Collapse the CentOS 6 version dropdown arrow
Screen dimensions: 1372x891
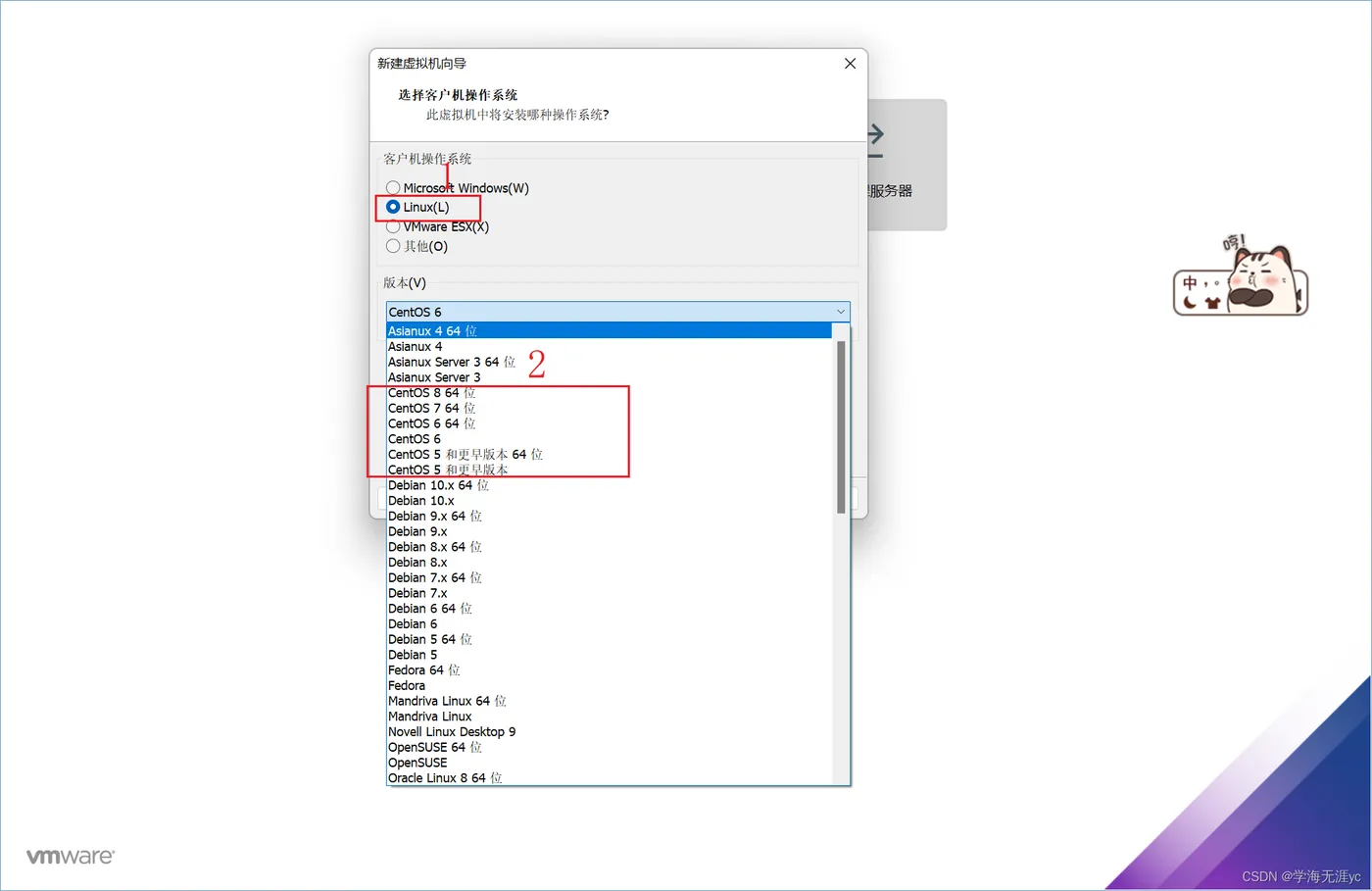pos(841,312)
